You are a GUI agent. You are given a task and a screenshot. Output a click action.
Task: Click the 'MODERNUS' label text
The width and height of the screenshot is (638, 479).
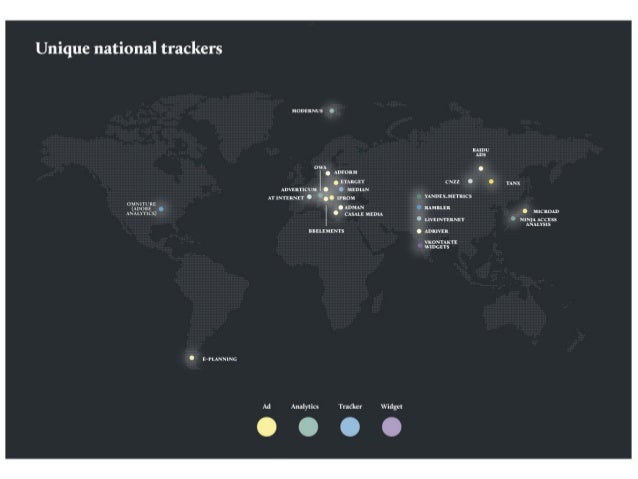(x=308, y=111)
